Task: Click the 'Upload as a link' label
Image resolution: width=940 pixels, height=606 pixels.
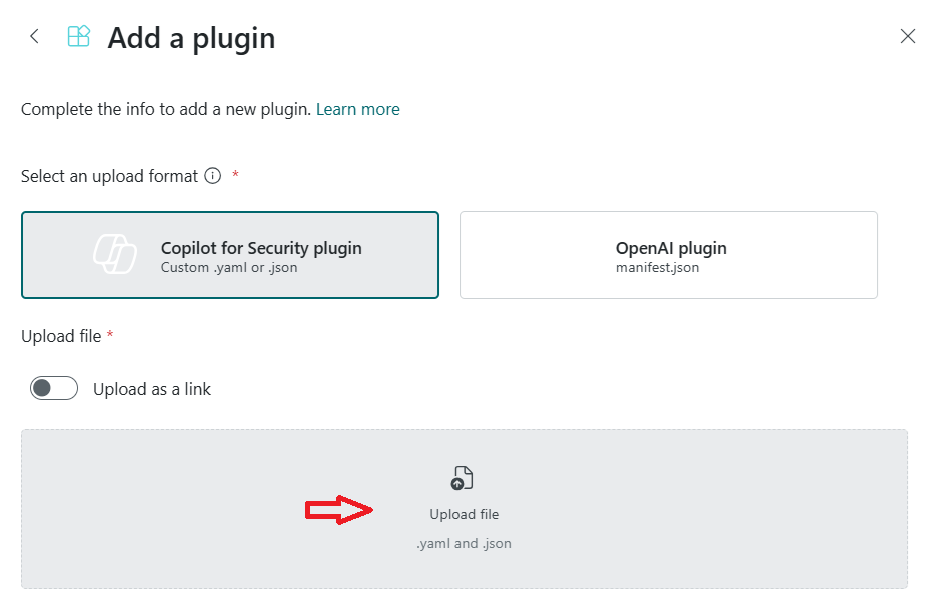Action: [152, 389]
